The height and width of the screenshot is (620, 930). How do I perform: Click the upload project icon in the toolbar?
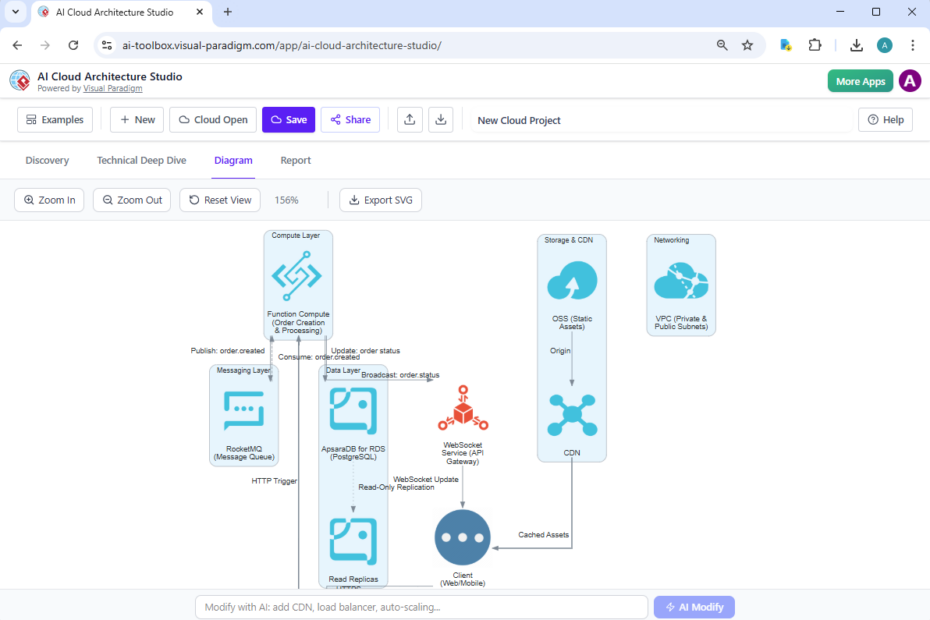[409, 119]
